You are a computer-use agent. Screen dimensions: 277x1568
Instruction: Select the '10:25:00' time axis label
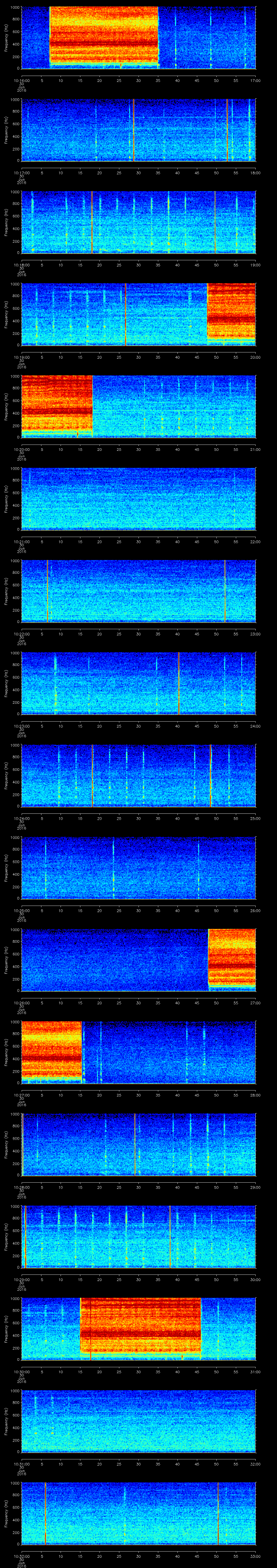tap(21, 910)
